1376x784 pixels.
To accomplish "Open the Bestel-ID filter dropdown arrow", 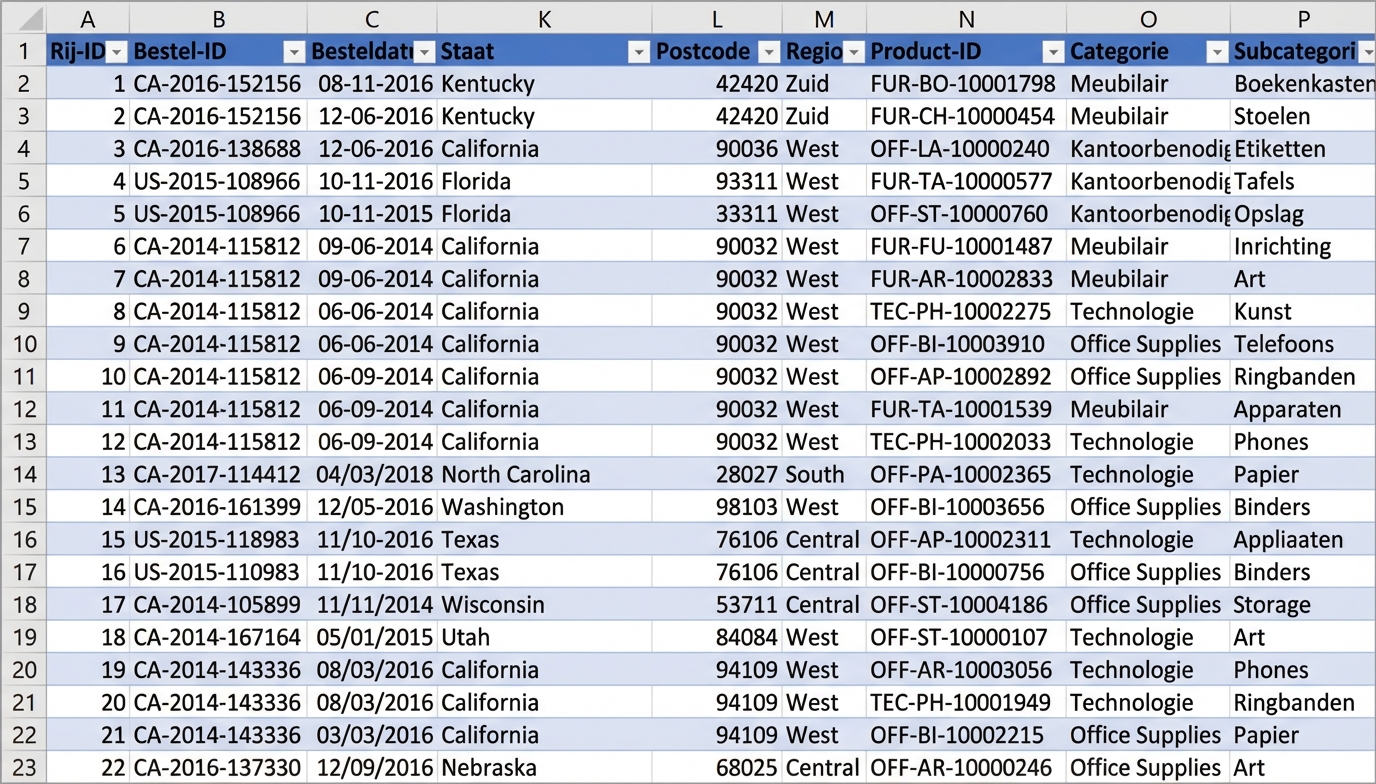I will coord(294,52).
